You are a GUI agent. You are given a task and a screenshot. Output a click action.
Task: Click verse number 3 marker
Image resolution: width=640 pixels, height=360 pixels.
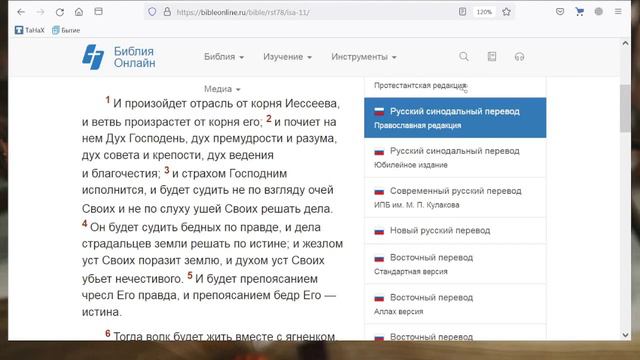point(167,170)
